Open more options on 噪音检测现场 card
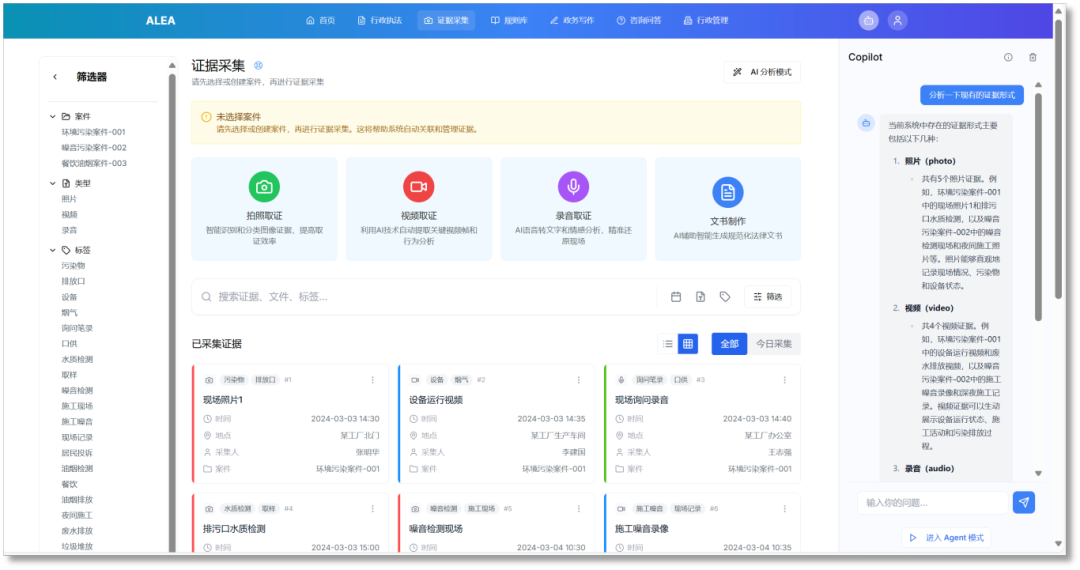This screenshot has width=1080, height=570. (x=579, y=509)
